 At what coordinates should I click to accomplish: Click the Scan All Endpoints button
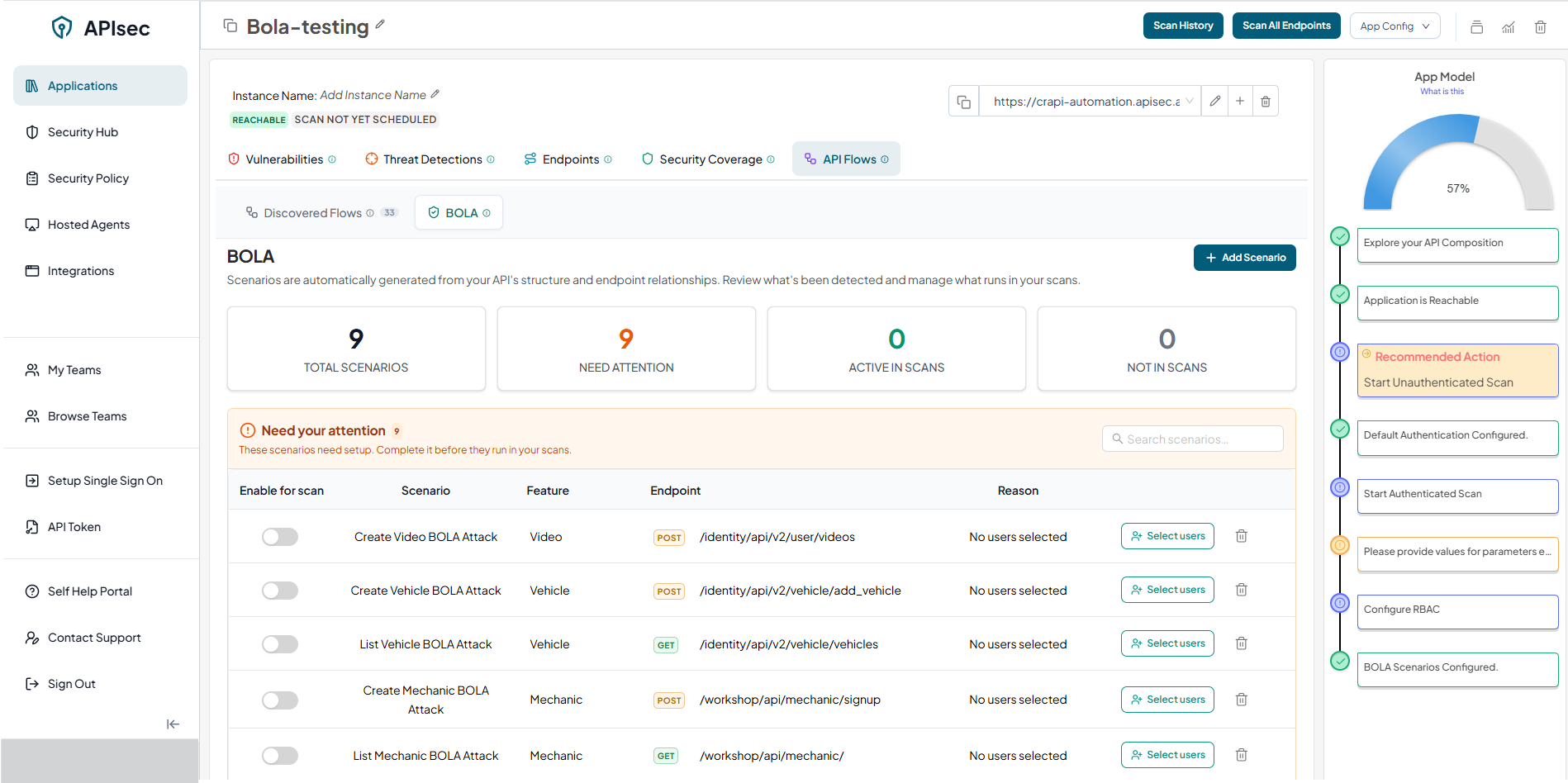pyautogui.click(x=1286, y=26)
